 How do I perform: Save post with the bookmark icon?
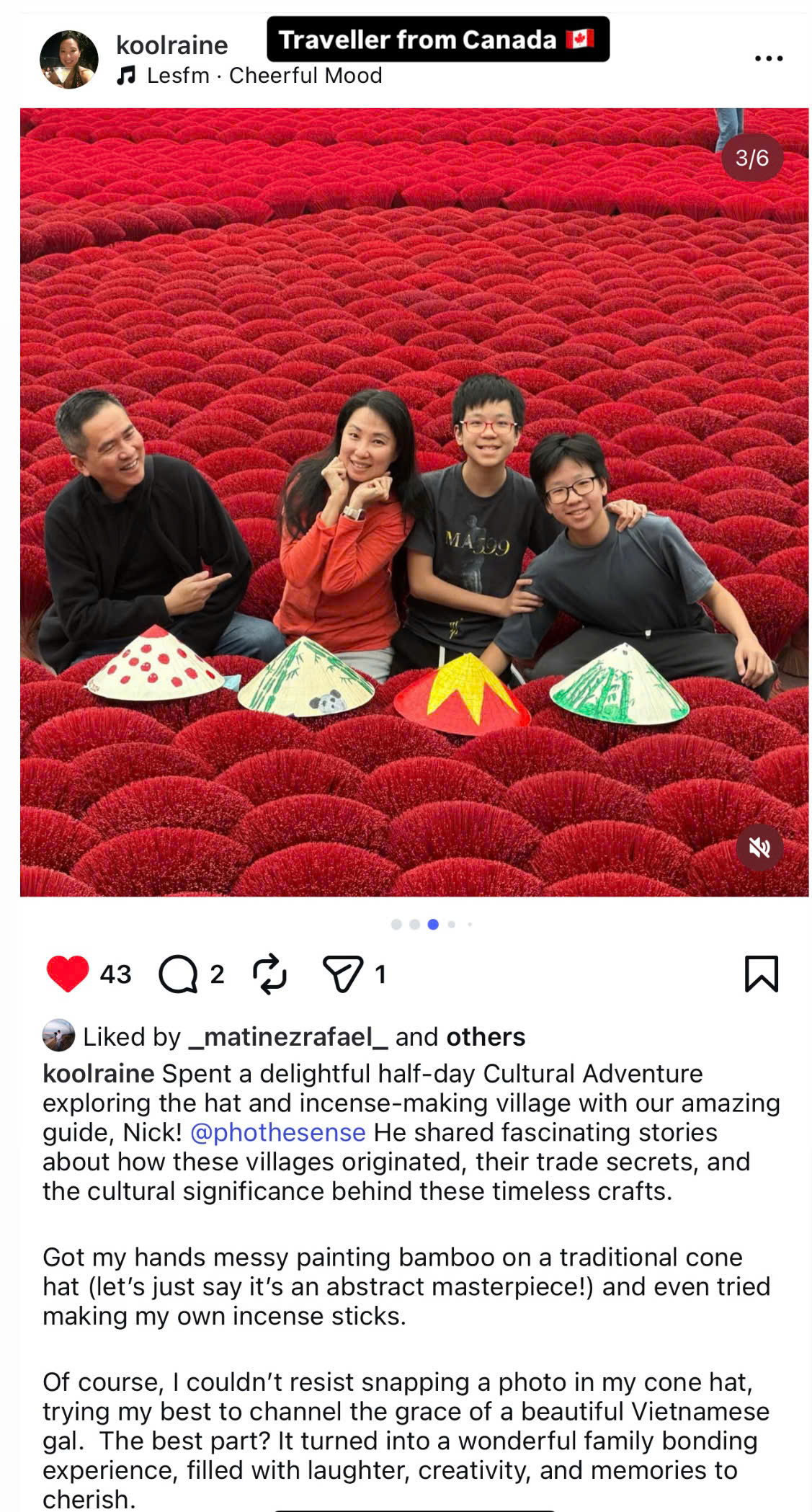[x=761, y=974]
